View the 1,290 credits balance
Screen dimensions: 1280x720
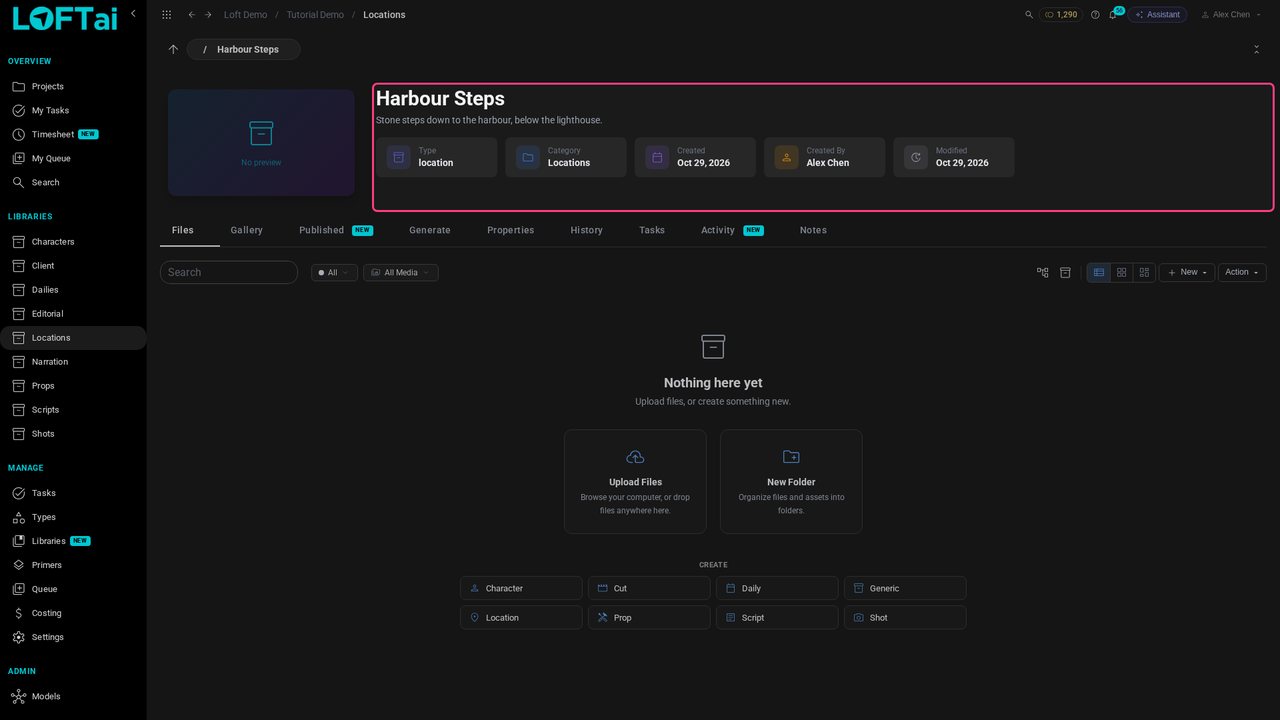coord(1061,15)
